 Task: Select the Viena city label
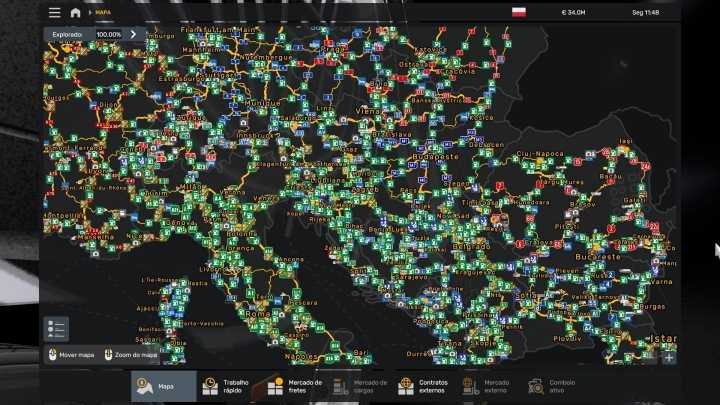click(368, 111)
